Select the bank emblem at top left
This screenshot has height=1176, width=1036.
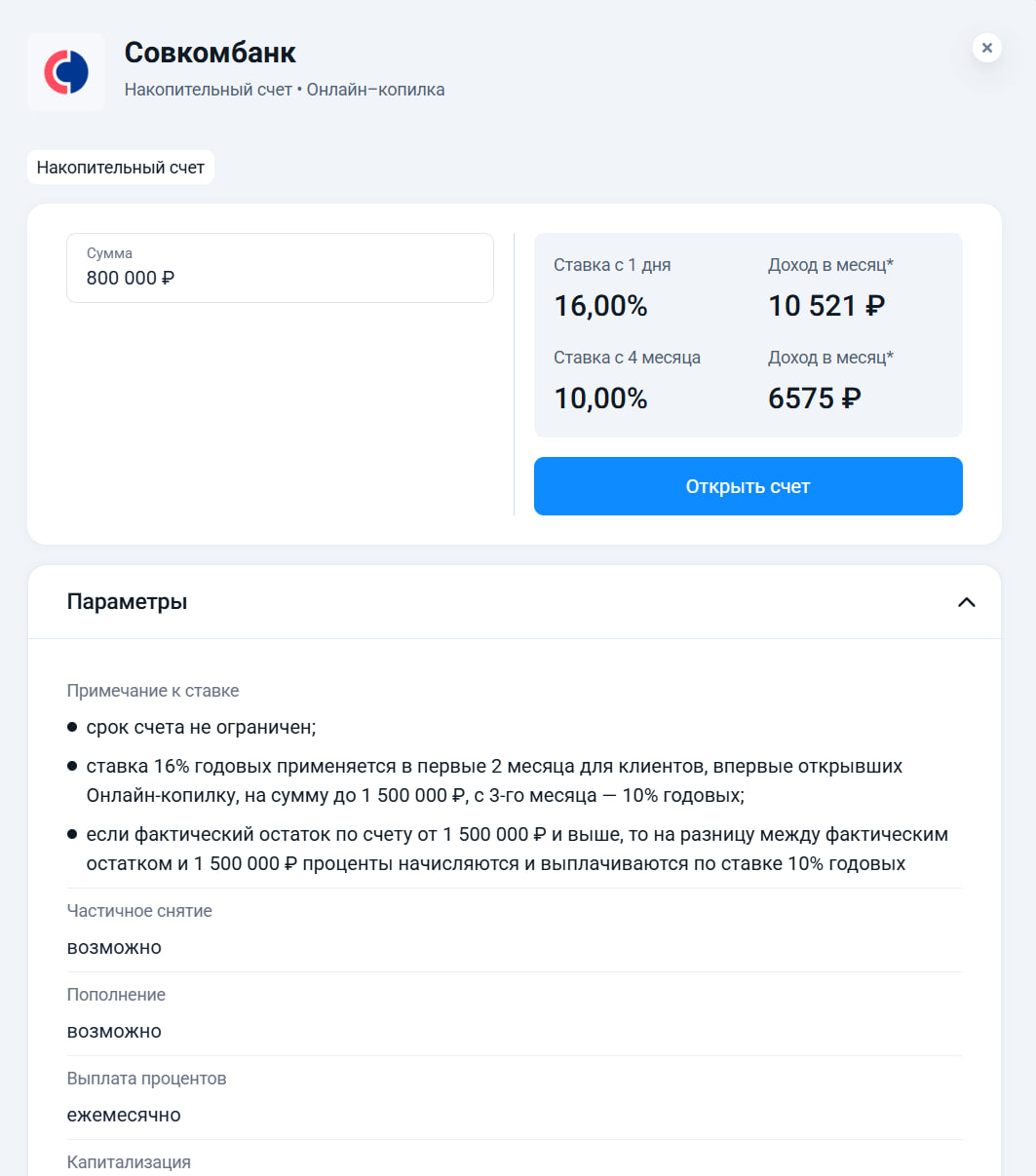pyautogui.click(x=66, y=71)
